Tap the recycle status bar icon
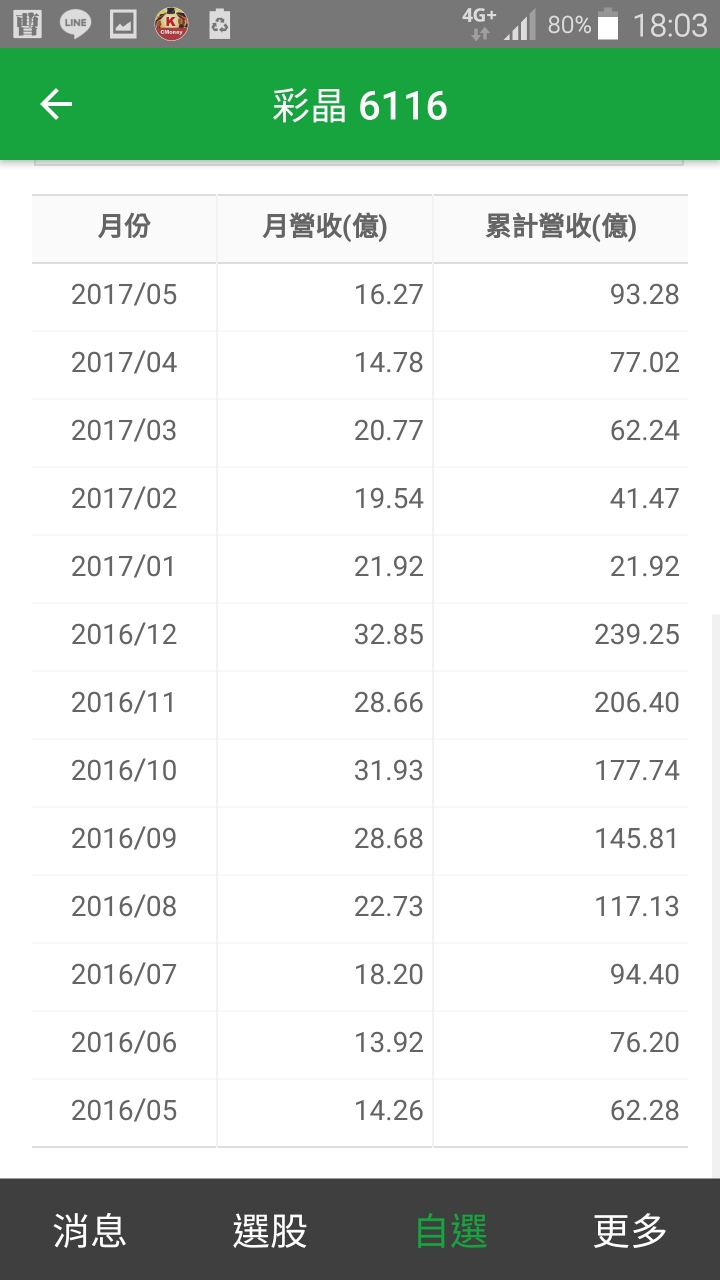This screenshot has width=720, height=1280. pos(220,24)
